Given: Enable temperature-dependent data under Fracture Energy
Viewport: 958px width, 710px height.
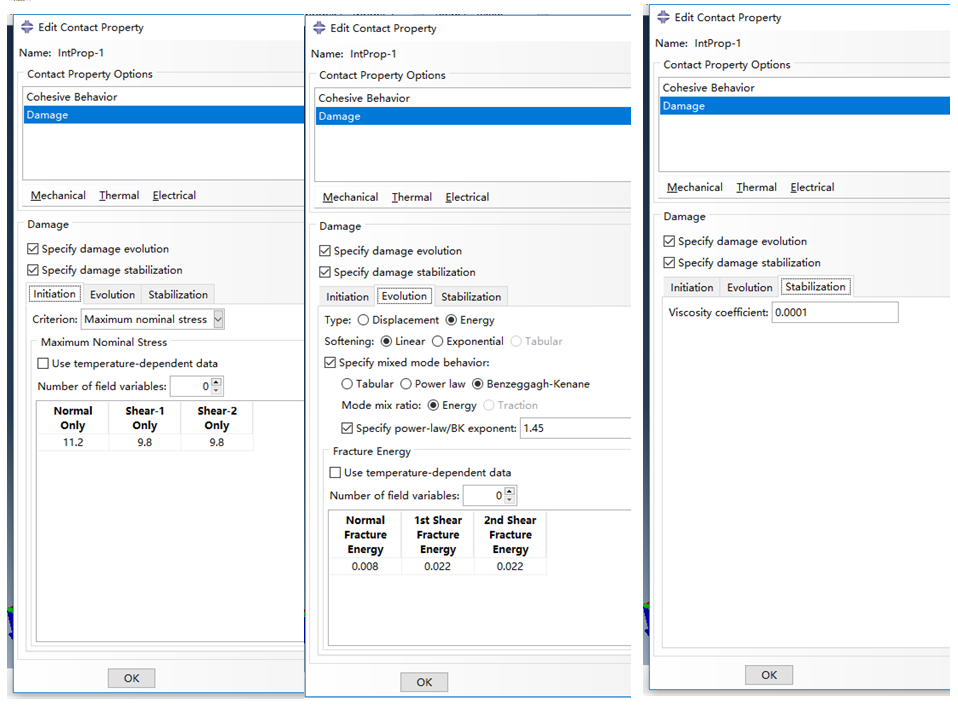Looking at the screenshot, I should tap(335, 472).
